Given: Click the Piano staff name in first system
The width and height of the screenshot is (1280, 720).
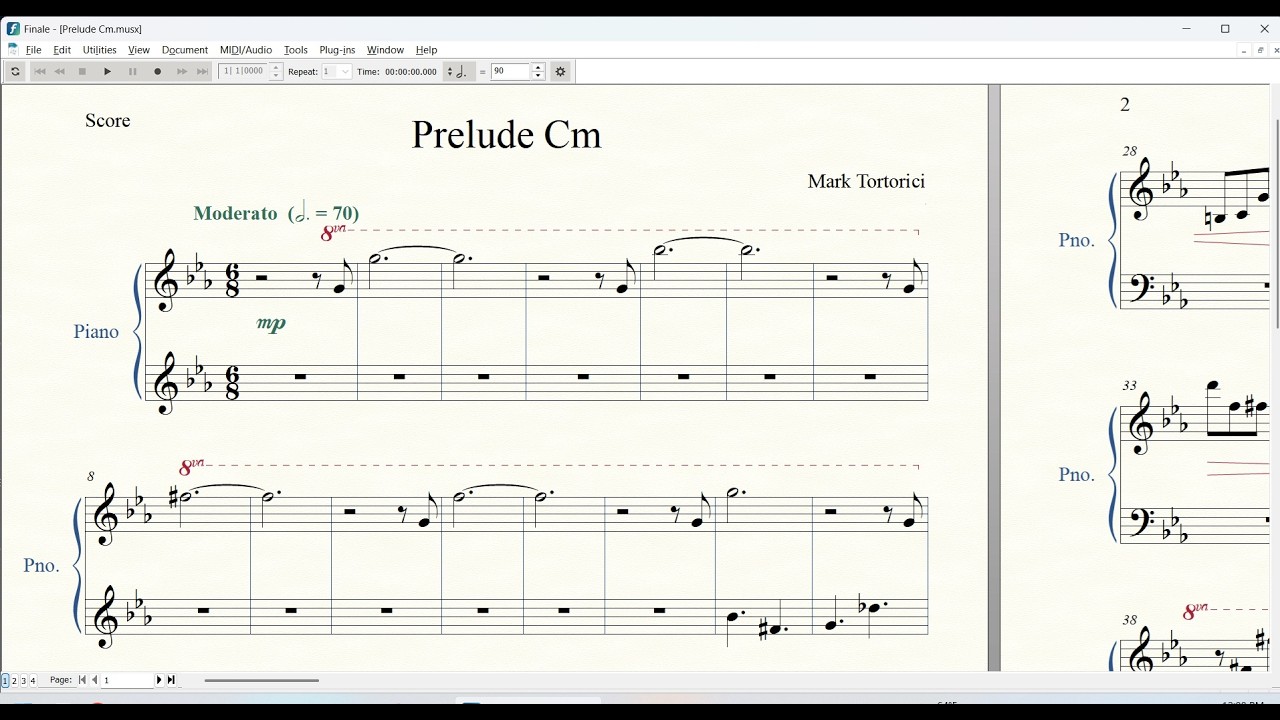Looking at the screenshot, I should [x=96, y=332].
